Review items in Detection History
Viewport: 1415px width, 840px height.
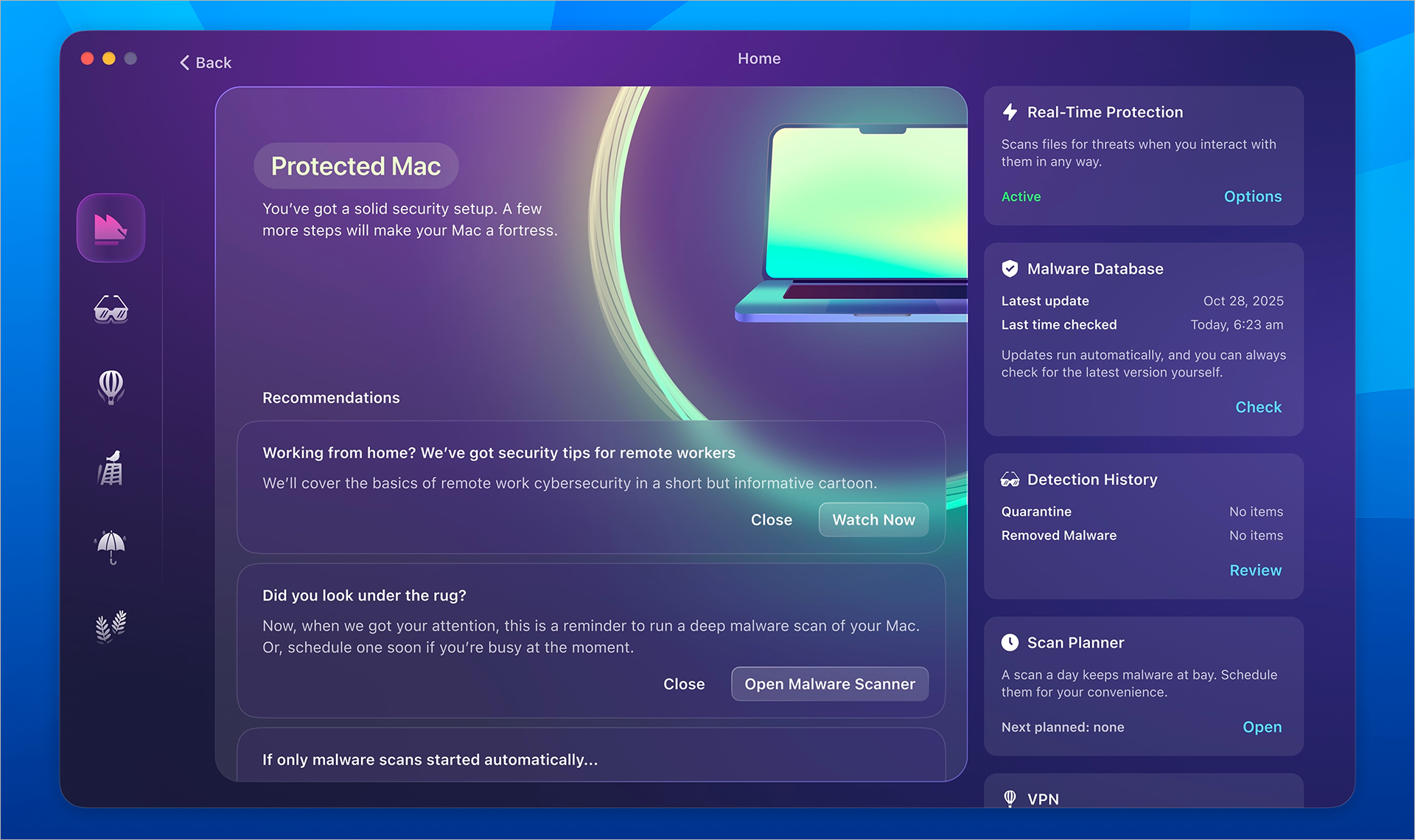point(1255,570)
